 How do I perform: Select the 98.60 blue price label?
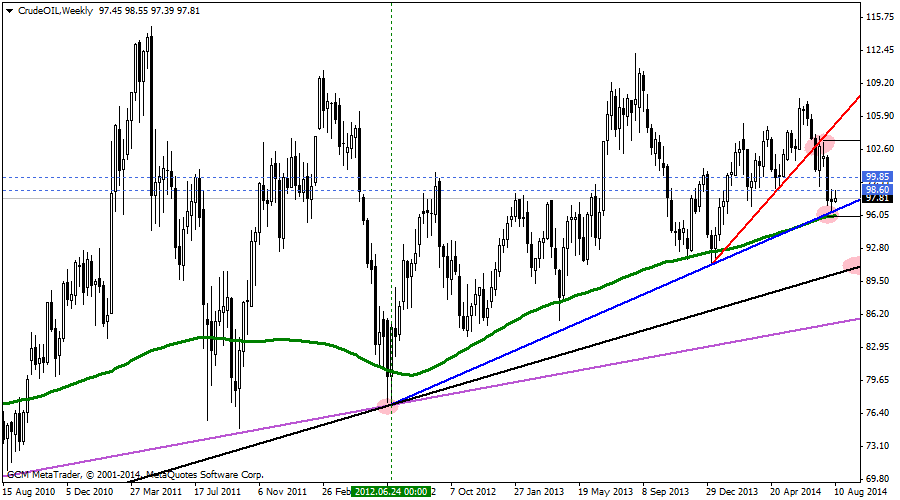[x=877, y=189]
